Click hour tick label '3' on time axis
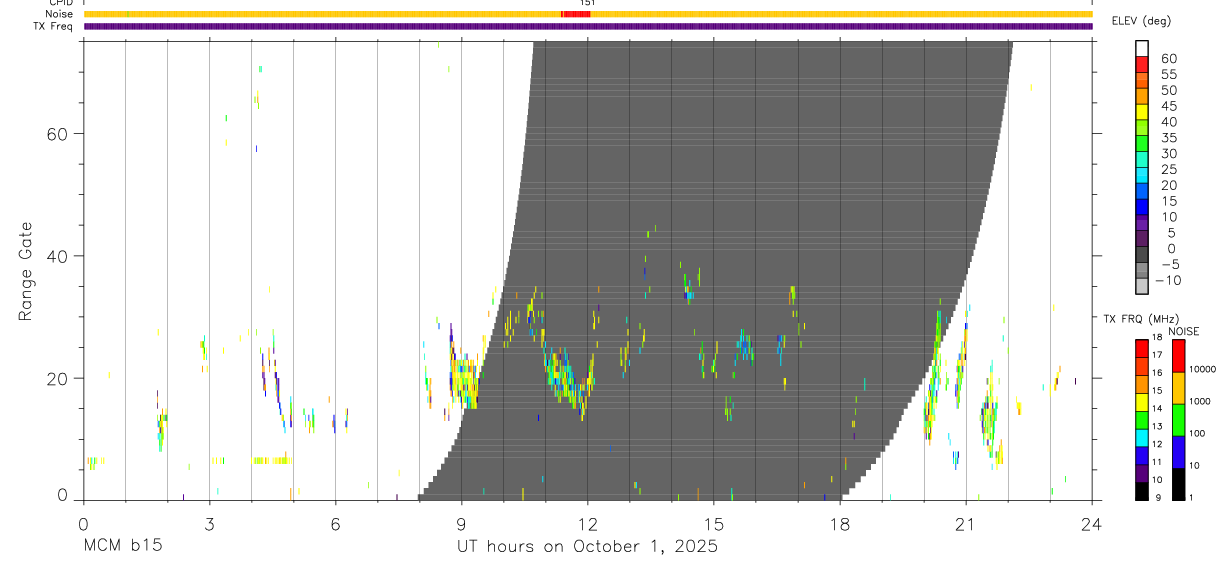The height and width of the screenshot is (567, 1228). (209, 523)
